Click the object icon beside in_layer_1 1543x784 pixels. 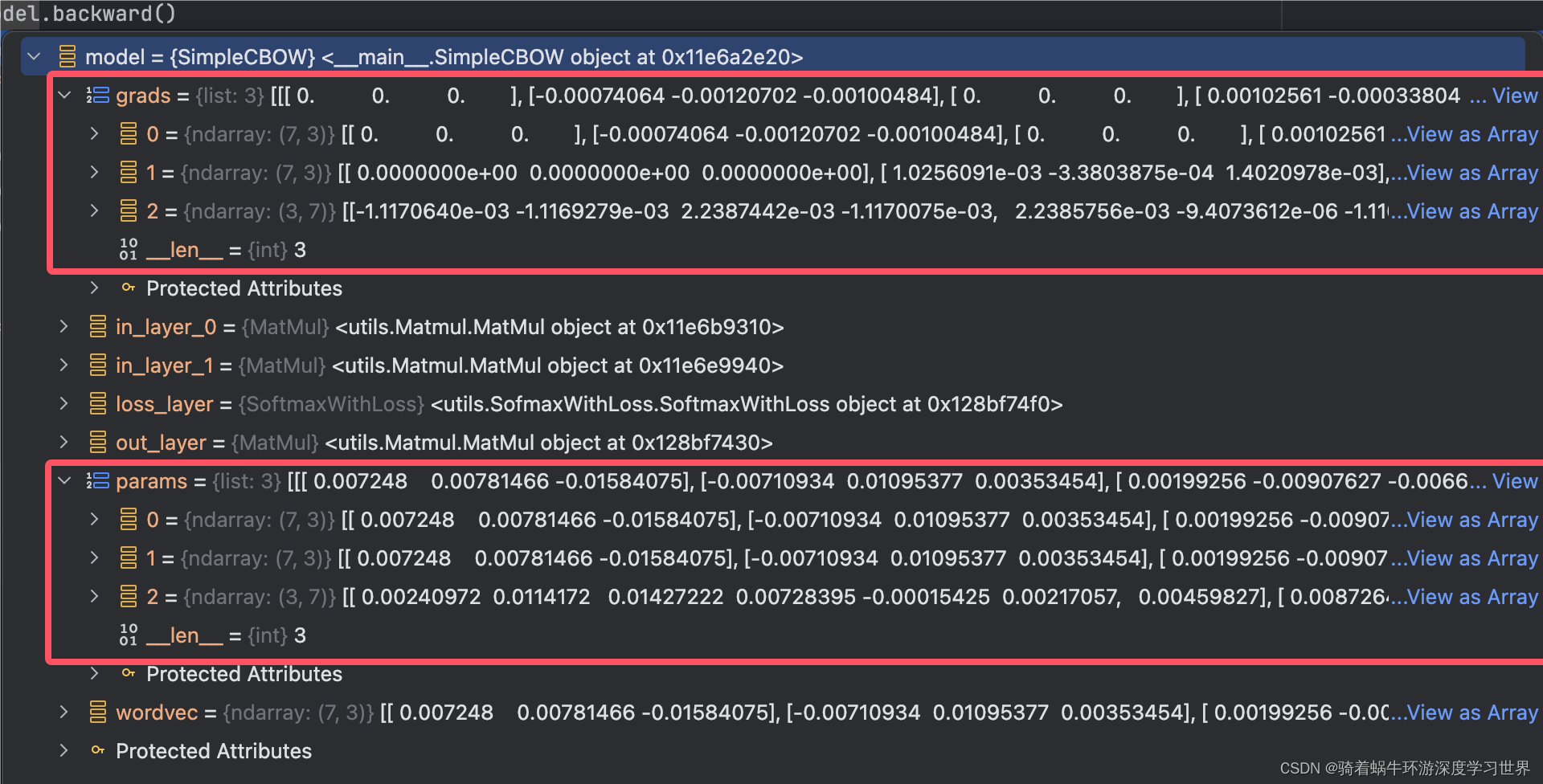coord(98,365)
